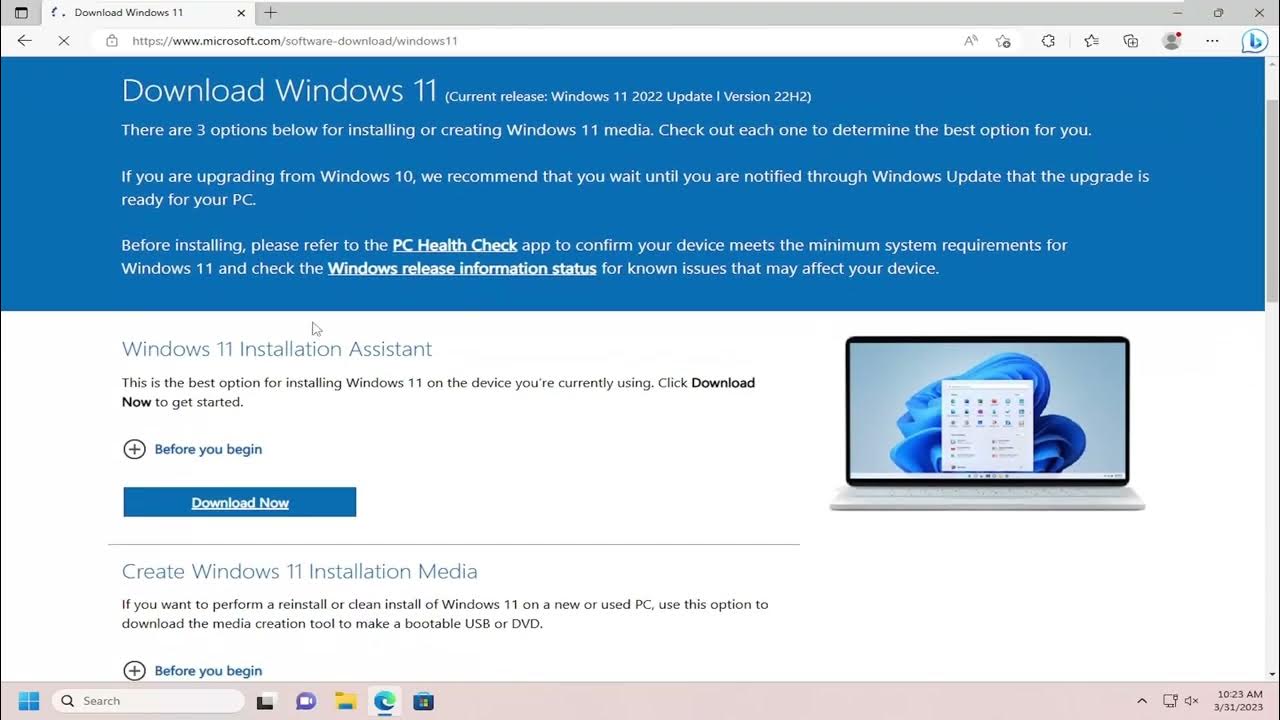Screen dimensions: 1280x720
Task: Click the Windows 11 Installation Assistant heading
Action: (277, 349)
